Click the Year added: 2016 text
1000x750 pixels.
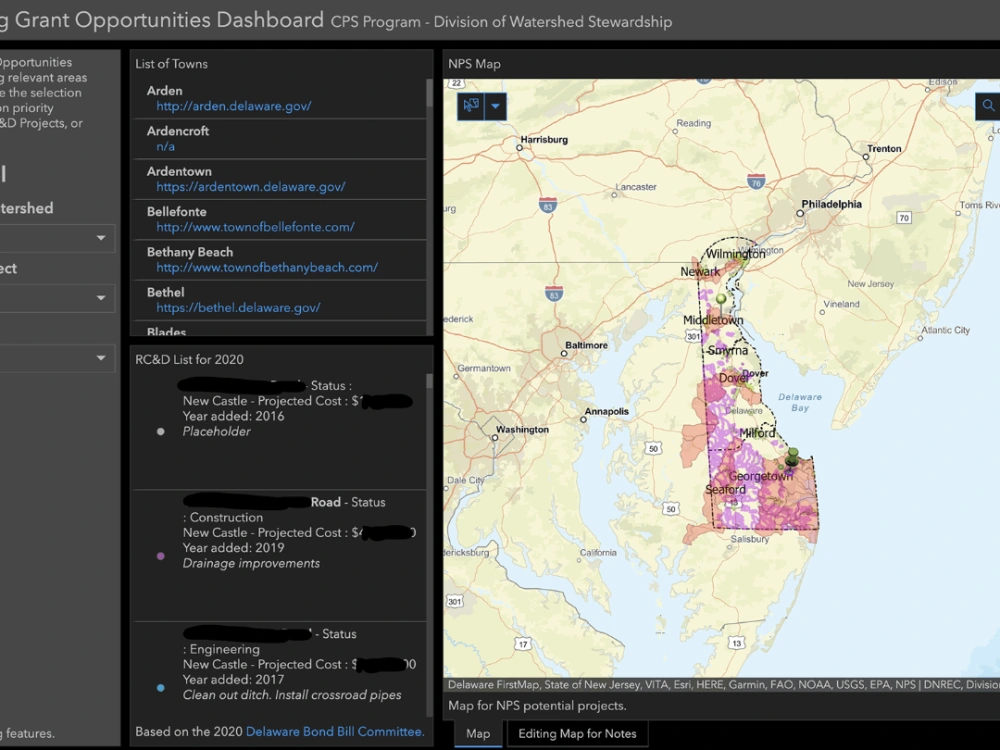[233, 416]
